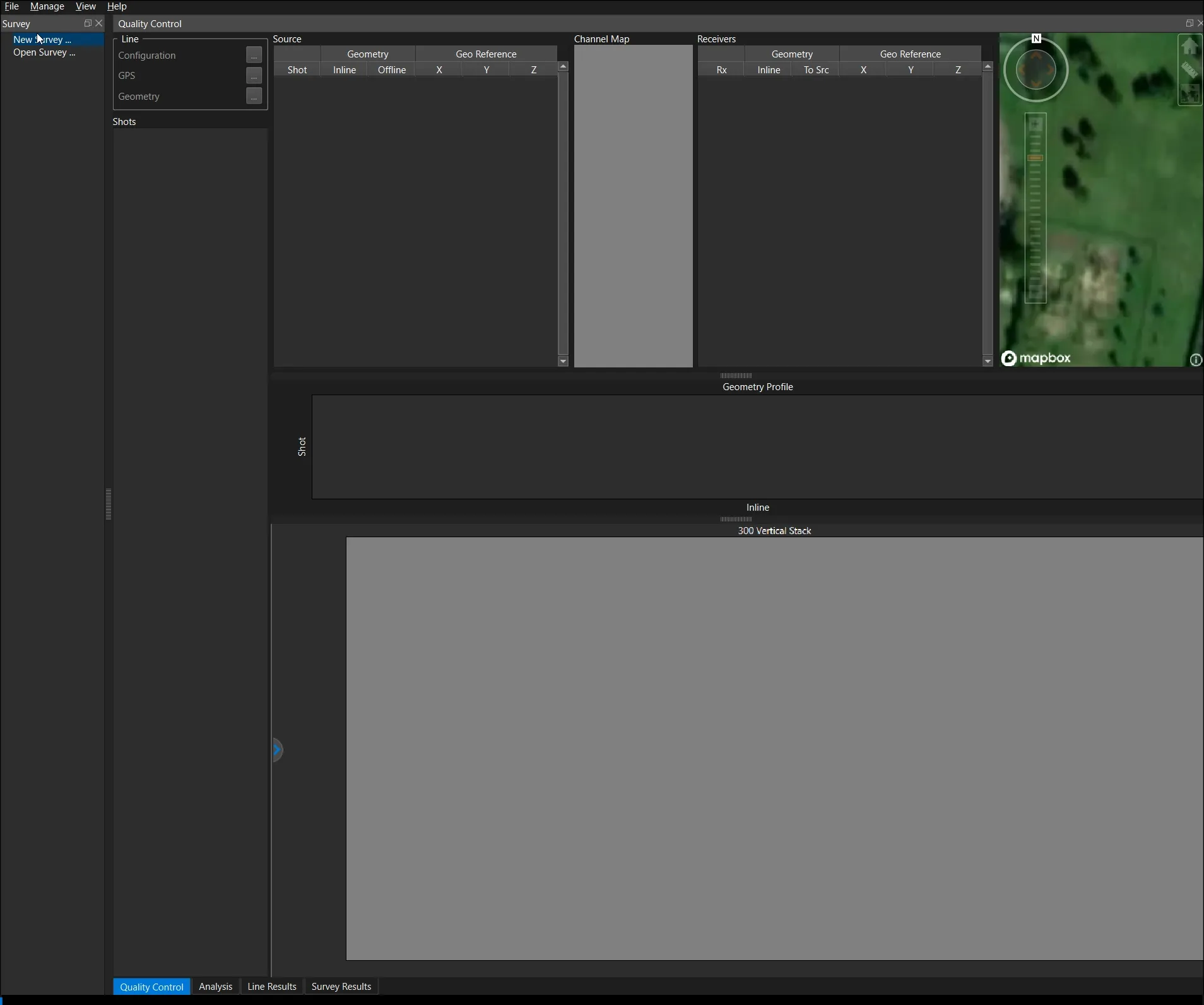Open the View menu
This screenshot has width=1204, height=1005.
click(x=86, y=6)
